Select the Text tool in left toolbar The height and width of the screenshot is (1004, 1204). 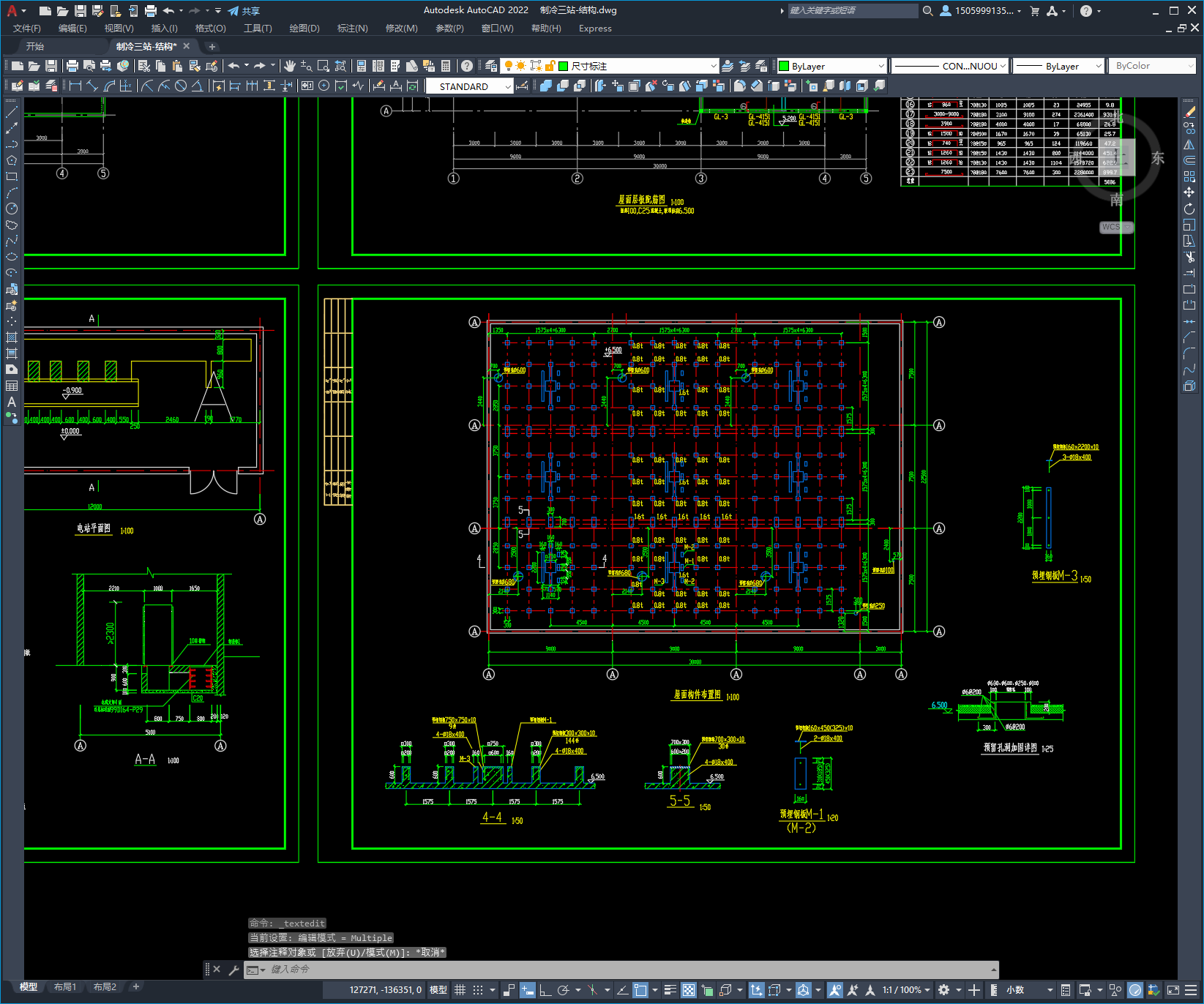point(12,402)
